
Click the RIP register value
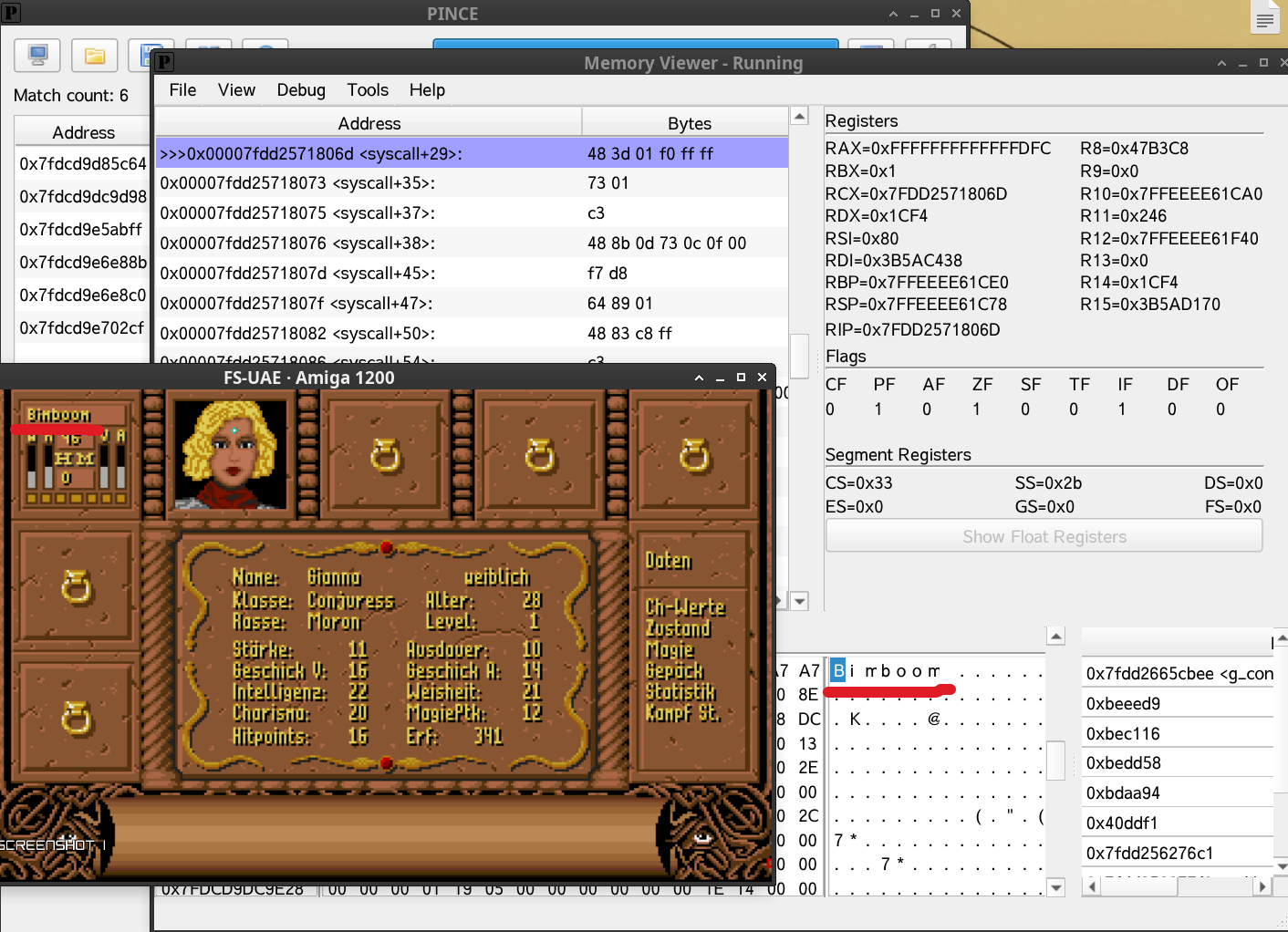912,329
